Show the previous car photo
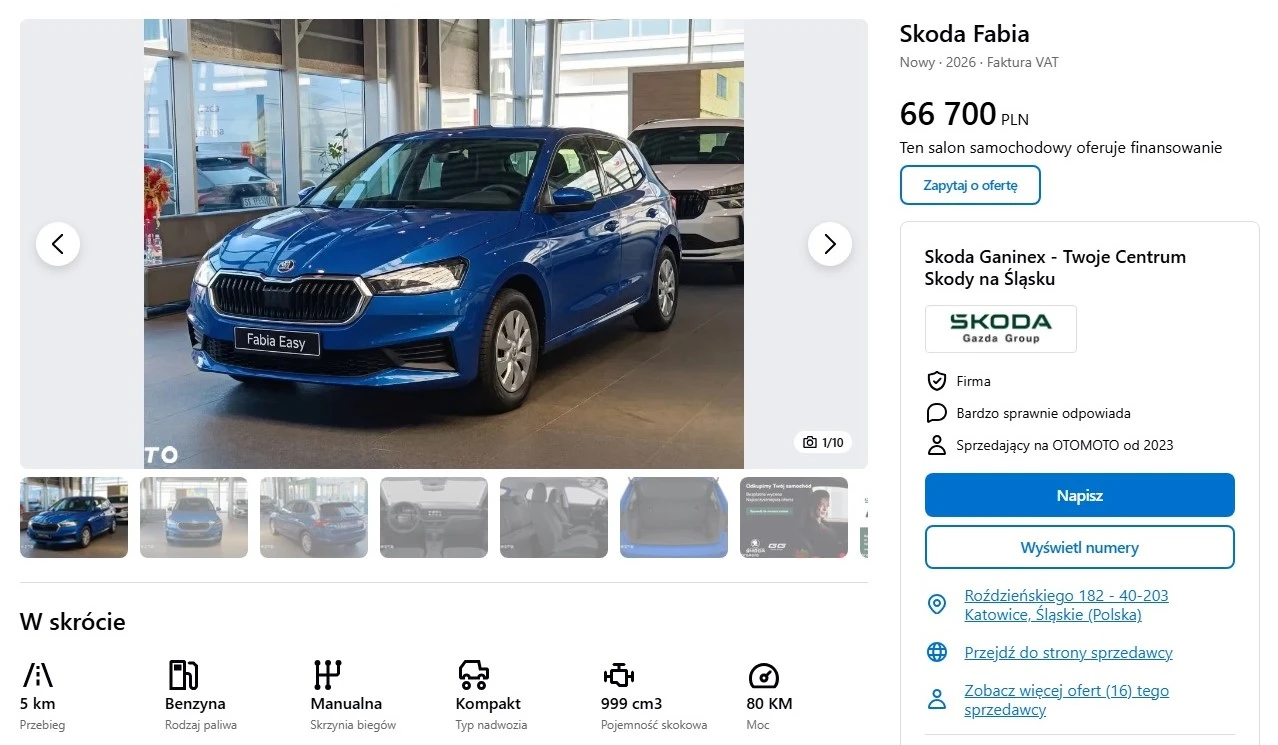The width and height of the screenshot is (1278, 745). point(58,244)
